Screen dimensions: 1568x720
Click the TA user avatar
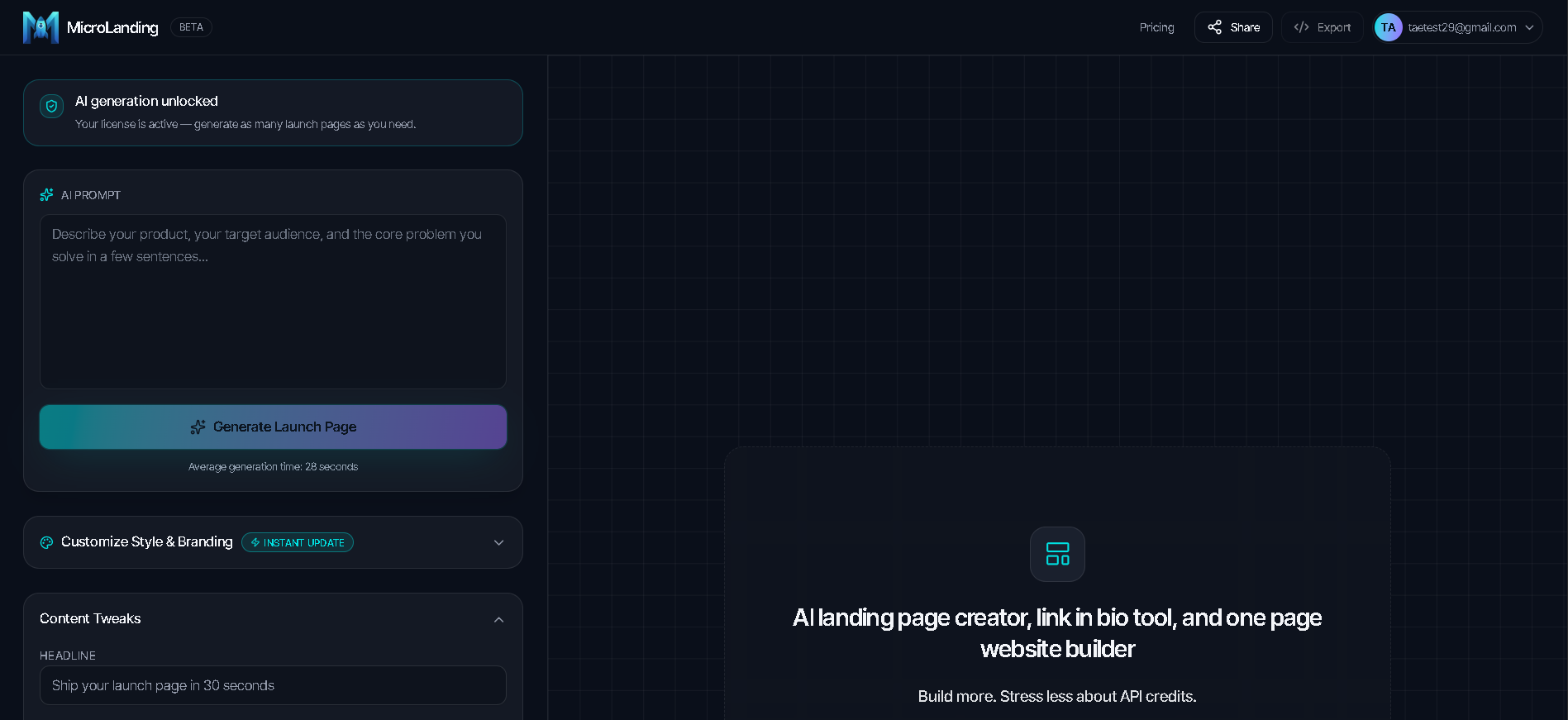(x=1388, y=27)
